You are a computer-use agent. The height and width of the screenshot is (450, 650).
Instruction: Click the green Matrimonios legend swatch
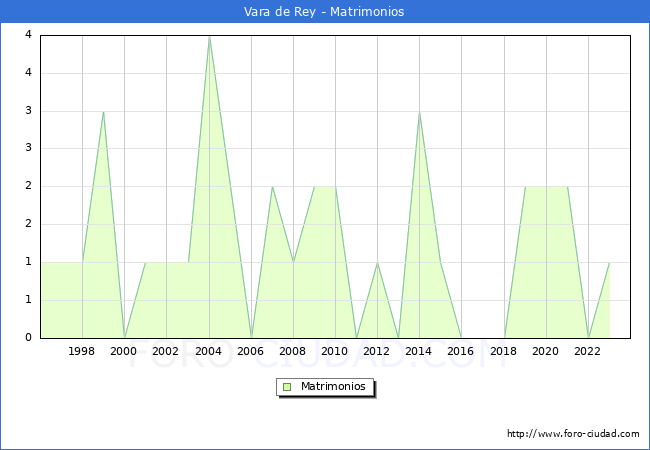(287, 387)
